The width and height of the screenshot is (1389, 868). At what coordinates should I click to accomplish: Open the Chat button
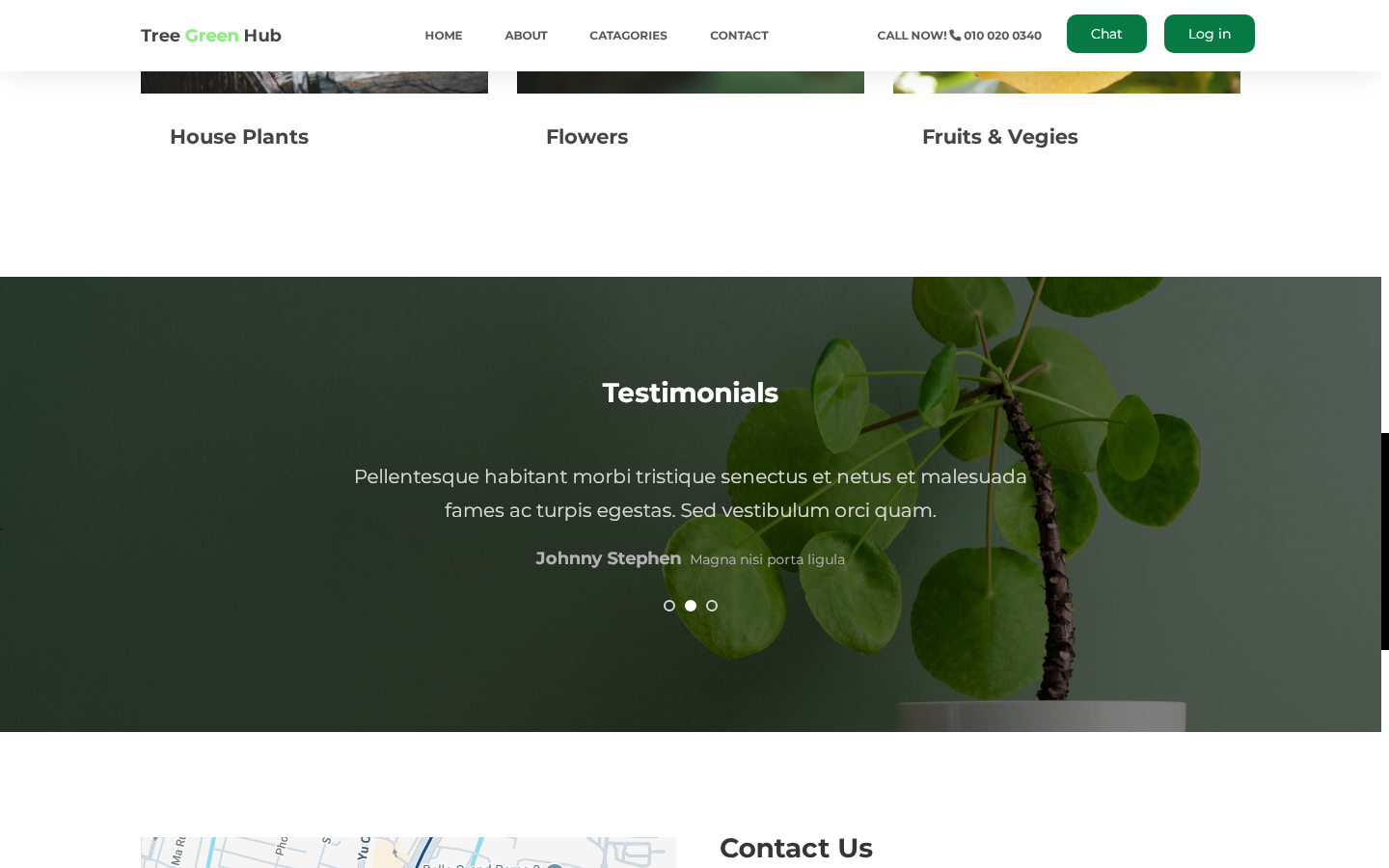[x=1106, y=34]
